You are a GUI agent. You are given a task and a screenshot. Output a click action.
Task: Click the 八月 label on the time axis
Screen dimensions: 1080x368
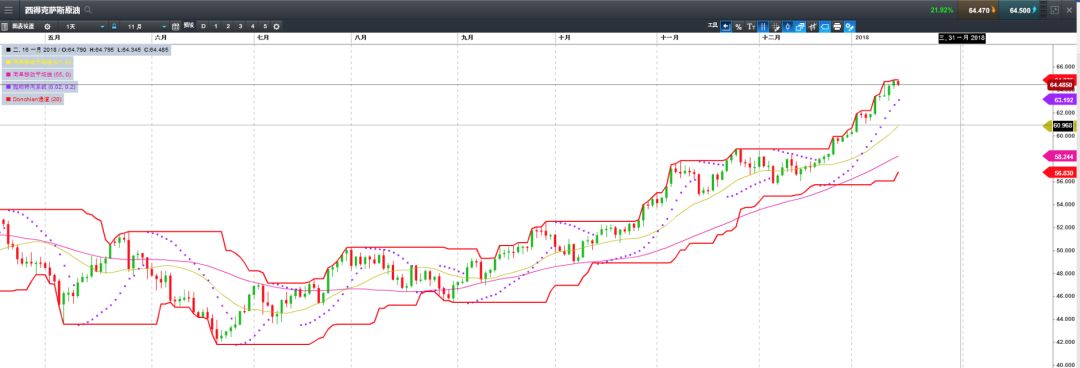tap(360, 38)
